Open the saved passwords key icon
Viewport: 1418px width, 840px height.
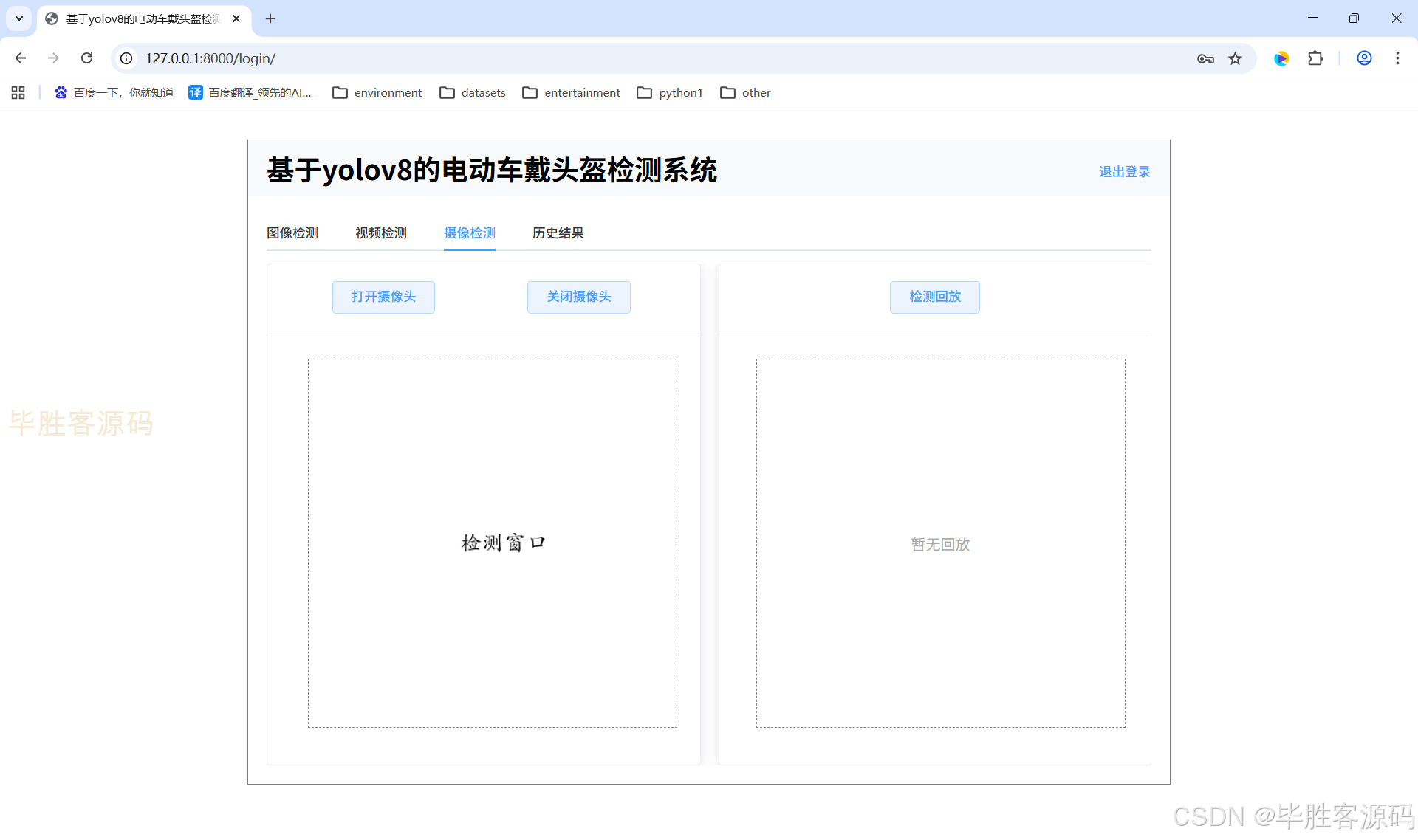pos(1205,58)
